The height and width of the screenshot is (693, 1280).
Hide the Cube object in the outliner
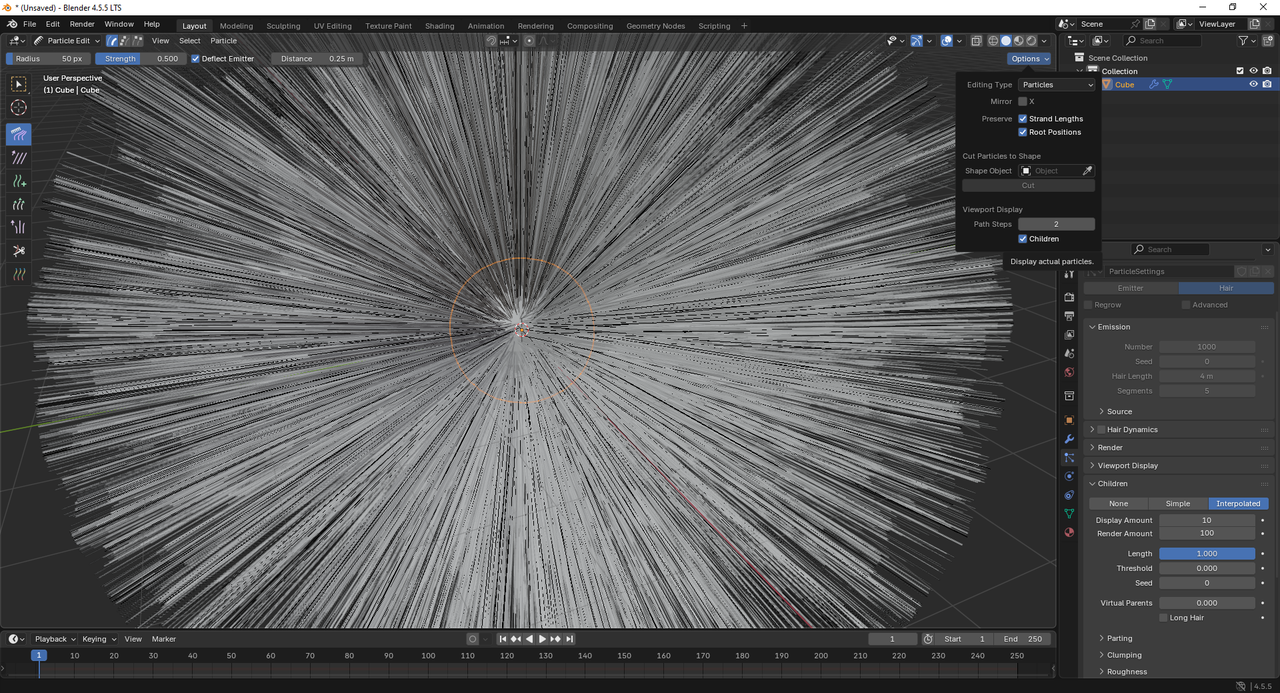[1253, 85]
